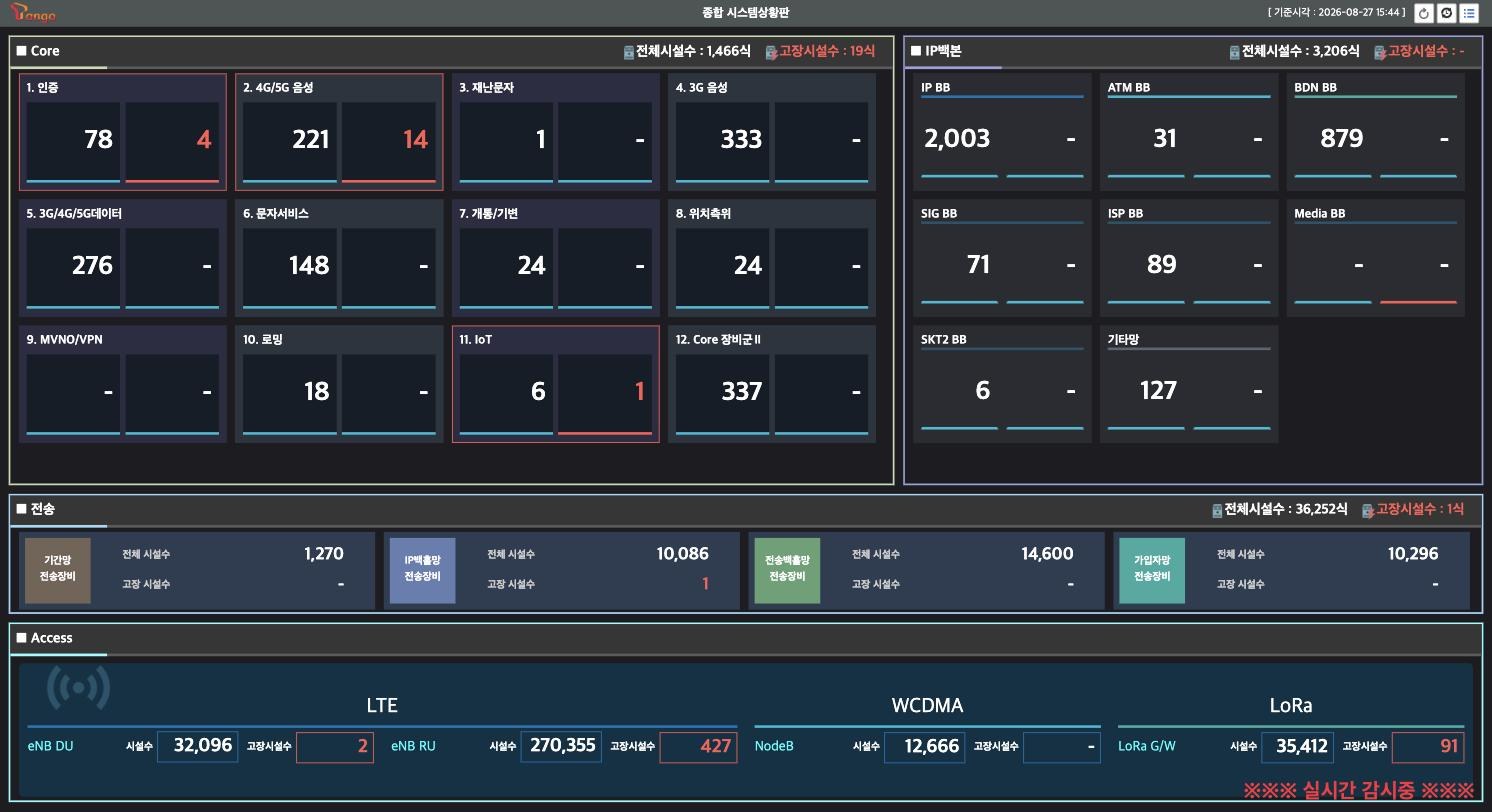Click IP BB total 2,003
Screen dimensions: 1492x812
(x=959, y=139)
